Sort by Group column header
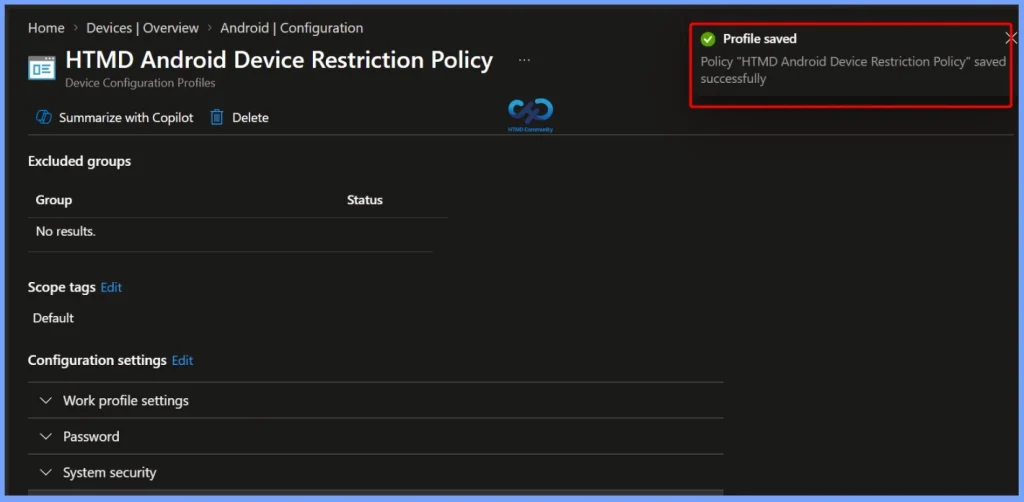This screenshot has height=502, width=1024. click(x=54, y=200)
